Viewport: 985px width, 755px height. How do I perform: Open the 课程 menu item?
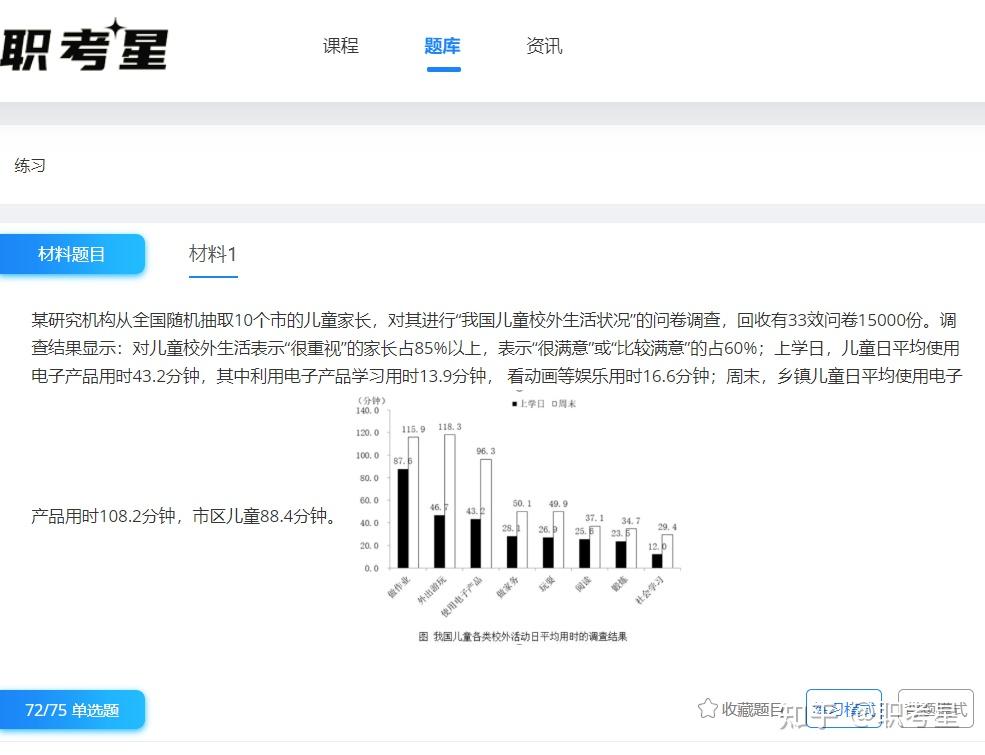click(340, 45)
